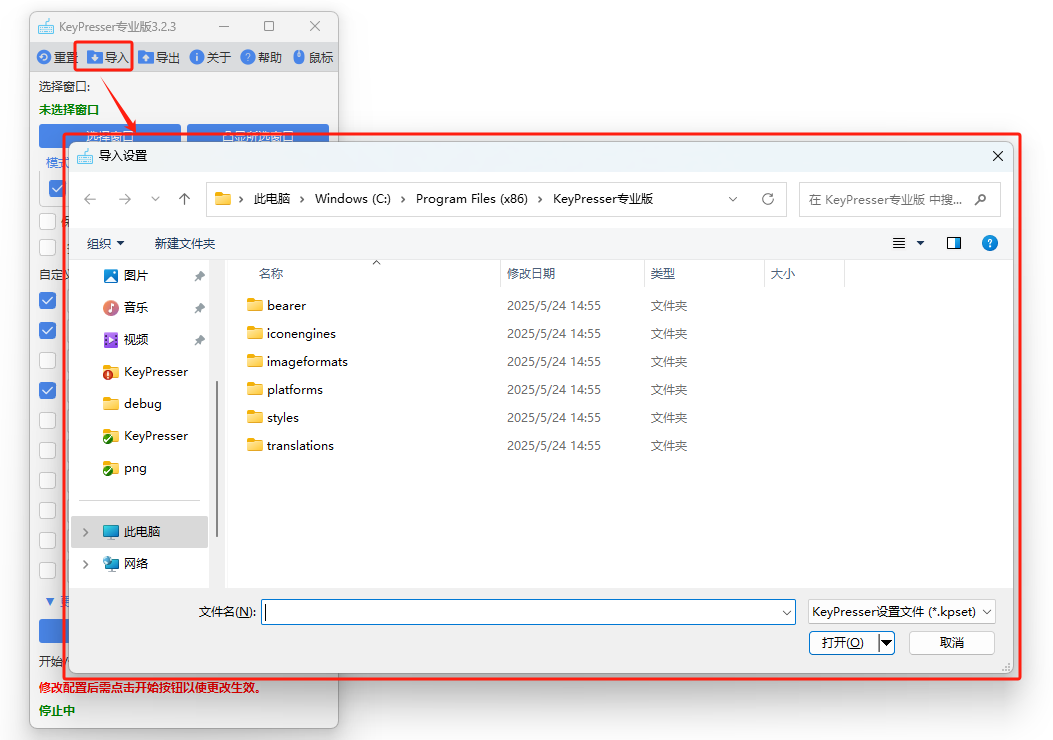Open the 关于 about item
This screenshot has height=740, width=1053.
pos(210,58)
